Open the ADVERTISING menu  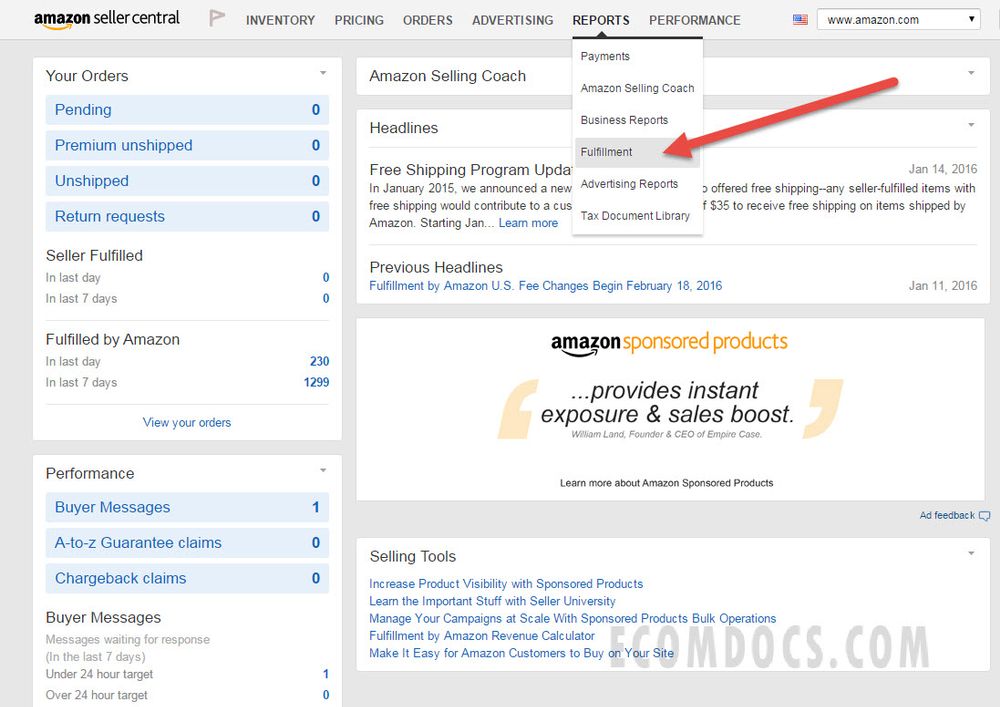[512, 20]
